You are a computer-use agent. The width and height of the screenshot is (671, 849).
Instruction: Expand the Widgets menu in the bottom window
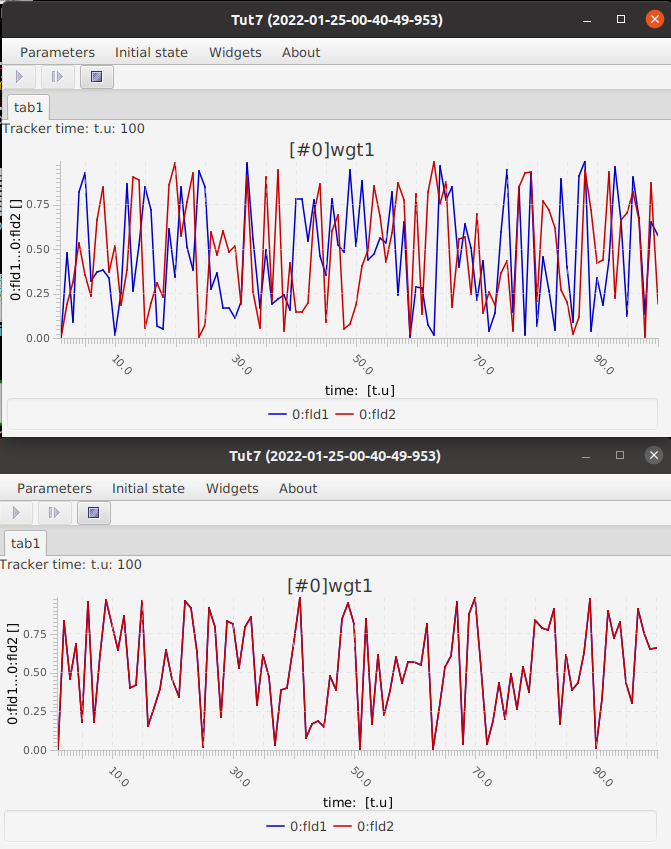pos(232,488)
